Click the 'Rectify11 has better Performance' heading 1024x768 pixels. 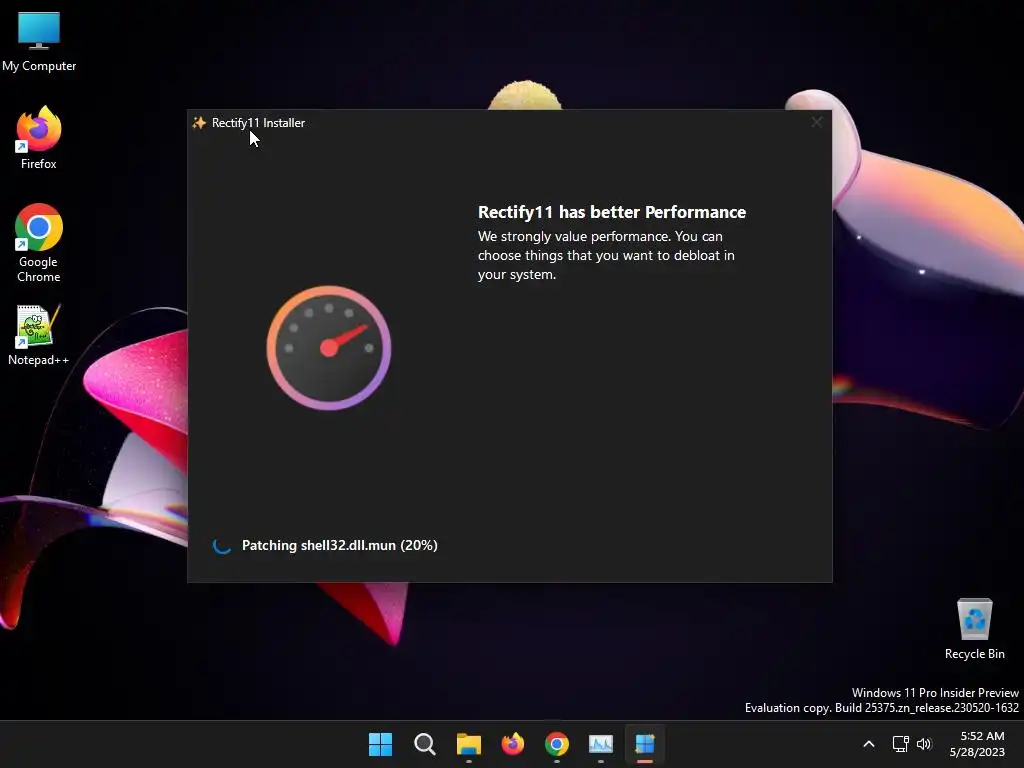pos(611,212)
